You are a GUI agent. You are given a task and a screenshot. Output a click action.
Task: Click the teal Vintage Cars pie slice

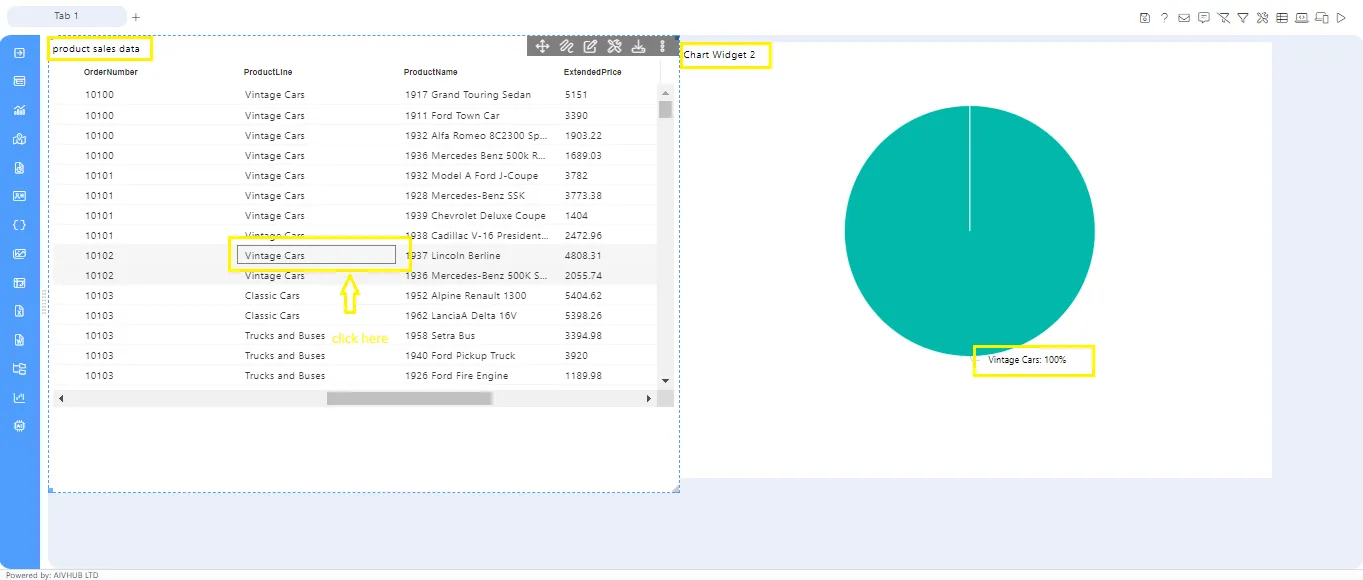tap(969, 231)
